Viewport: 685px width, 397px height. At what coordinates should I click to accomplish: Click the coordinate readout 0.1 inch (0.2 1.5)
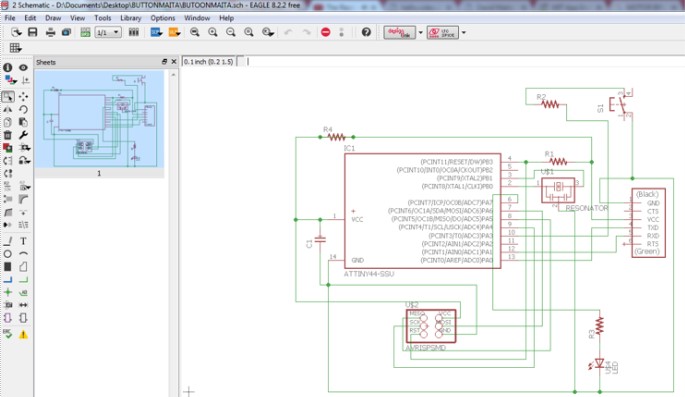(208, 62)
